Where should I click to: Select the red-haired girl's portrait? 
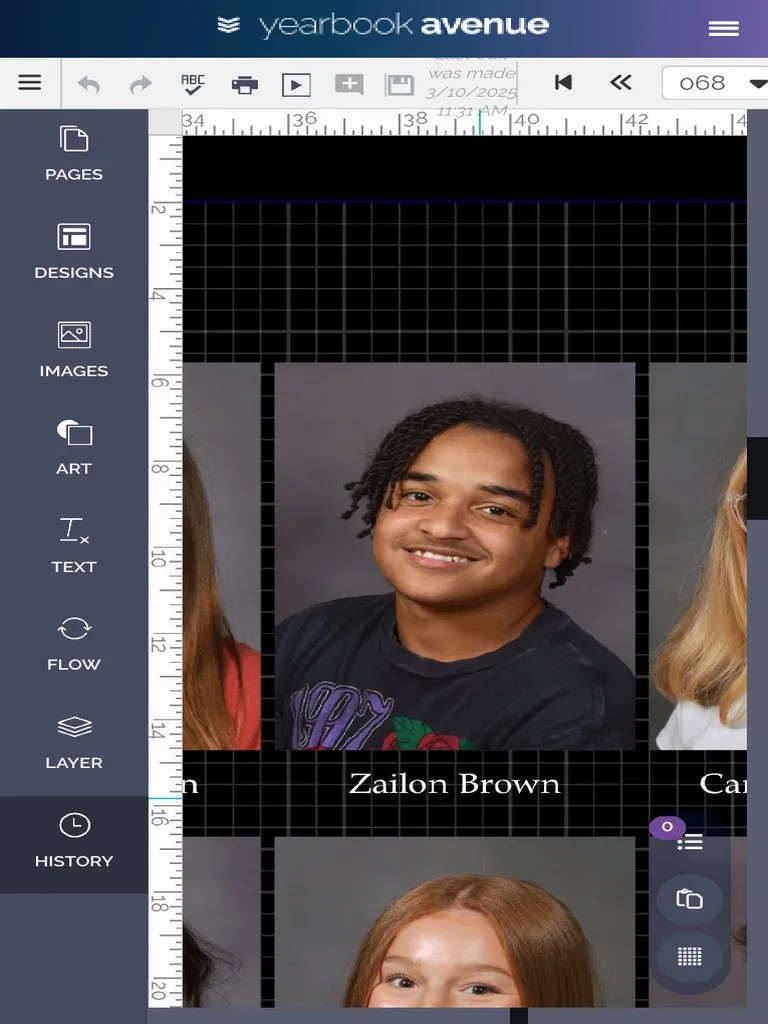(455, 922)
